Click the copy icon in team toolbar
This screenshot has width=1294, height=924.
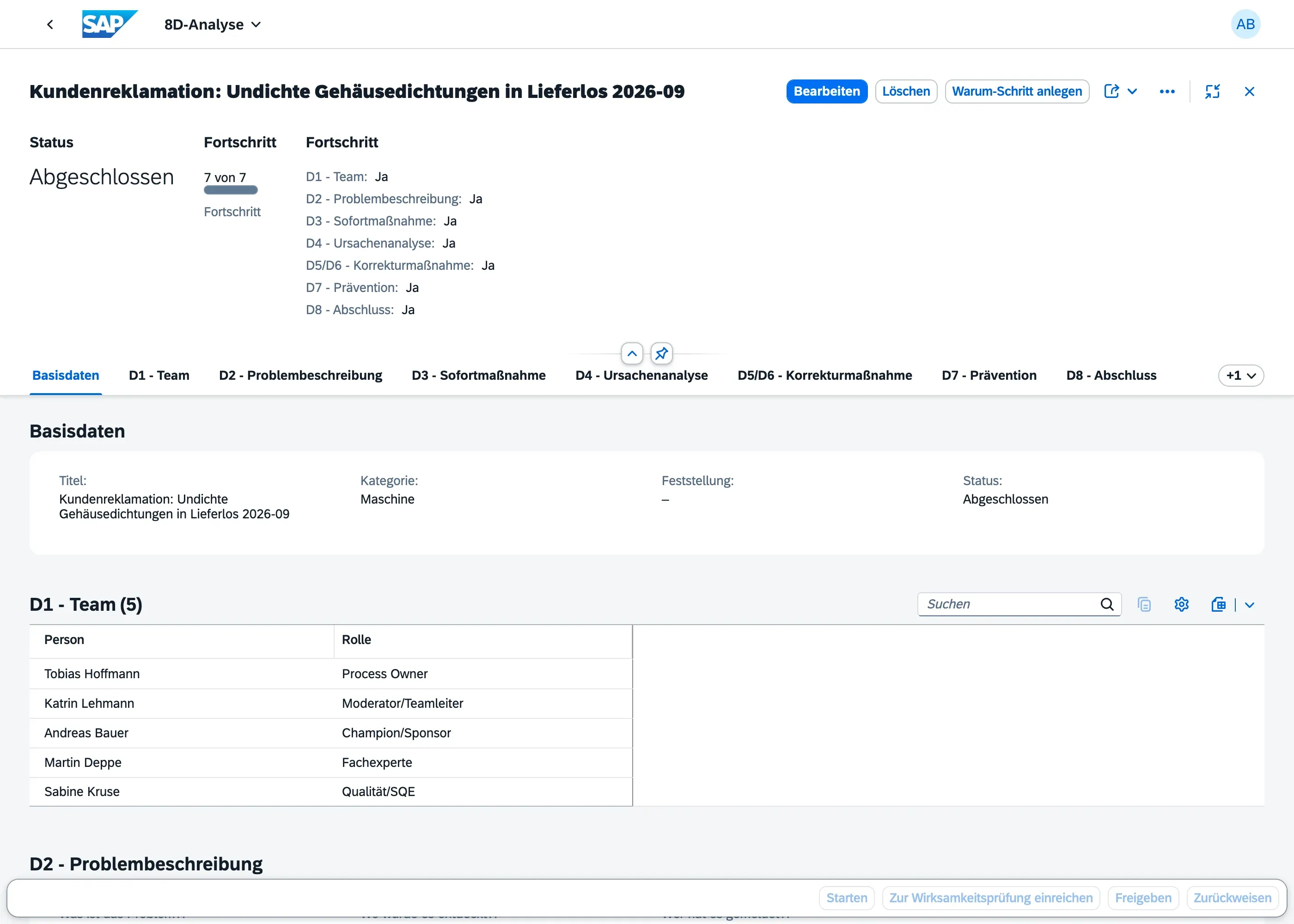tap(1144, 604)
